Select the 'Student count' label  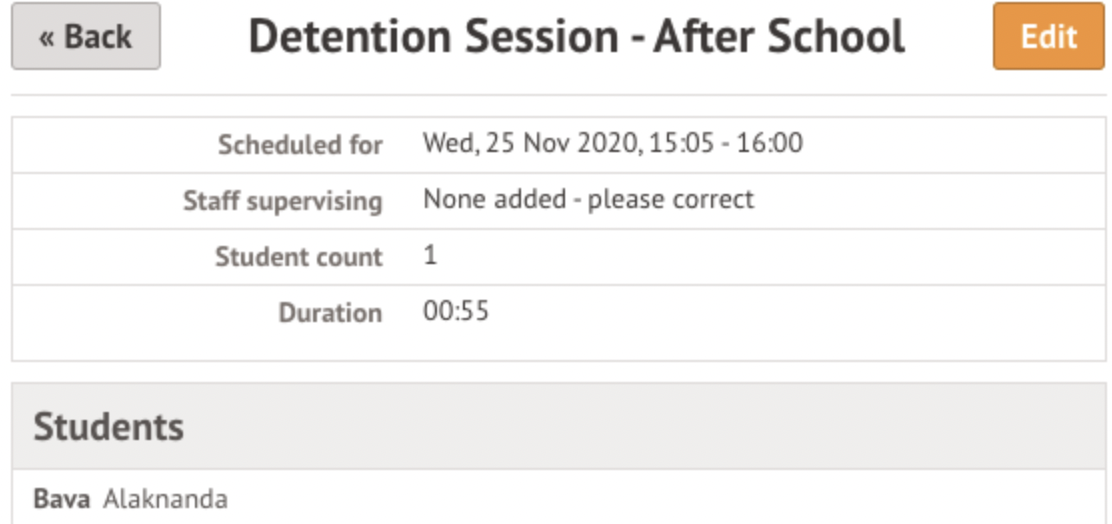(x=298, y=257)
